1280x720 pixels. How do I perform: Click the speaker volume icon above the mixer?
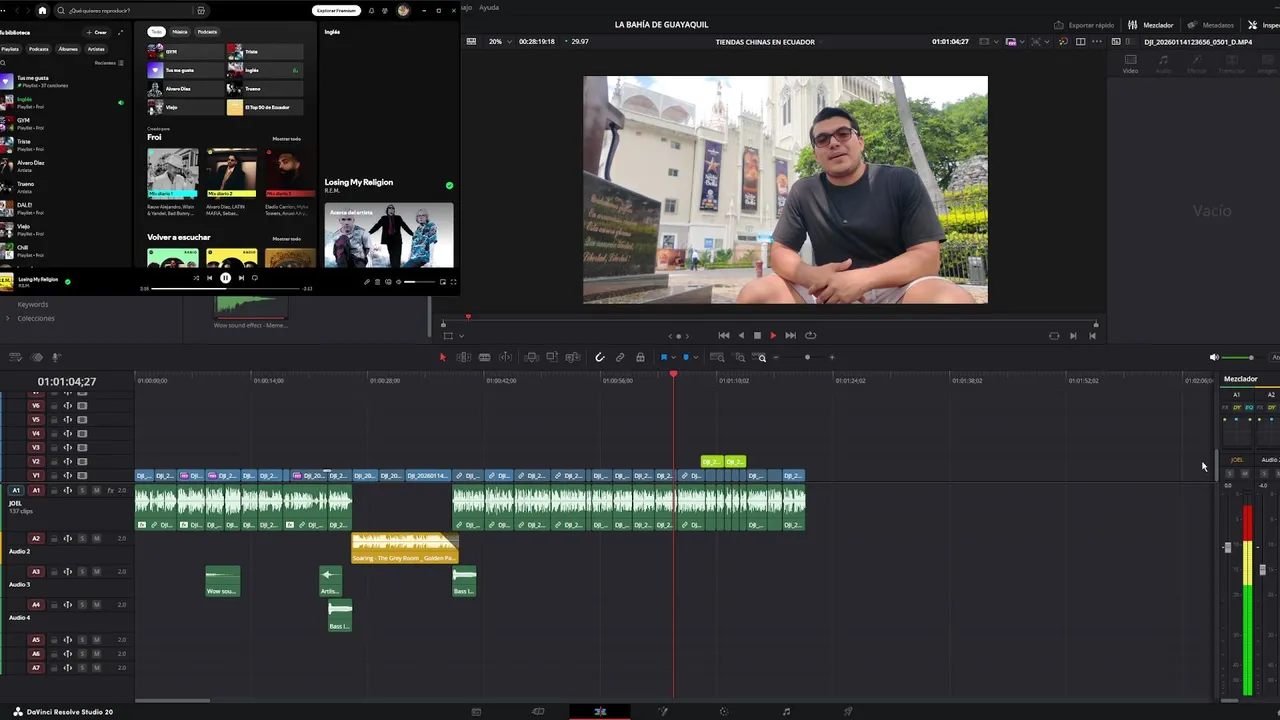(1214, 357)
